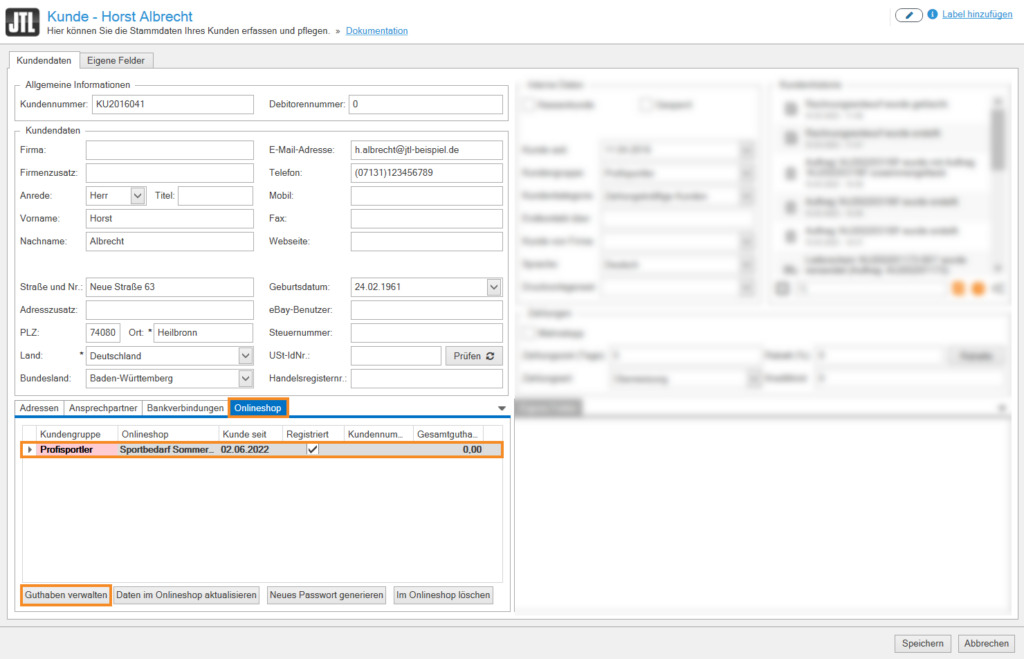Click the blue info icon beside Label hinzufügen
Screen dimensions: 1024x659
point(933,15)
